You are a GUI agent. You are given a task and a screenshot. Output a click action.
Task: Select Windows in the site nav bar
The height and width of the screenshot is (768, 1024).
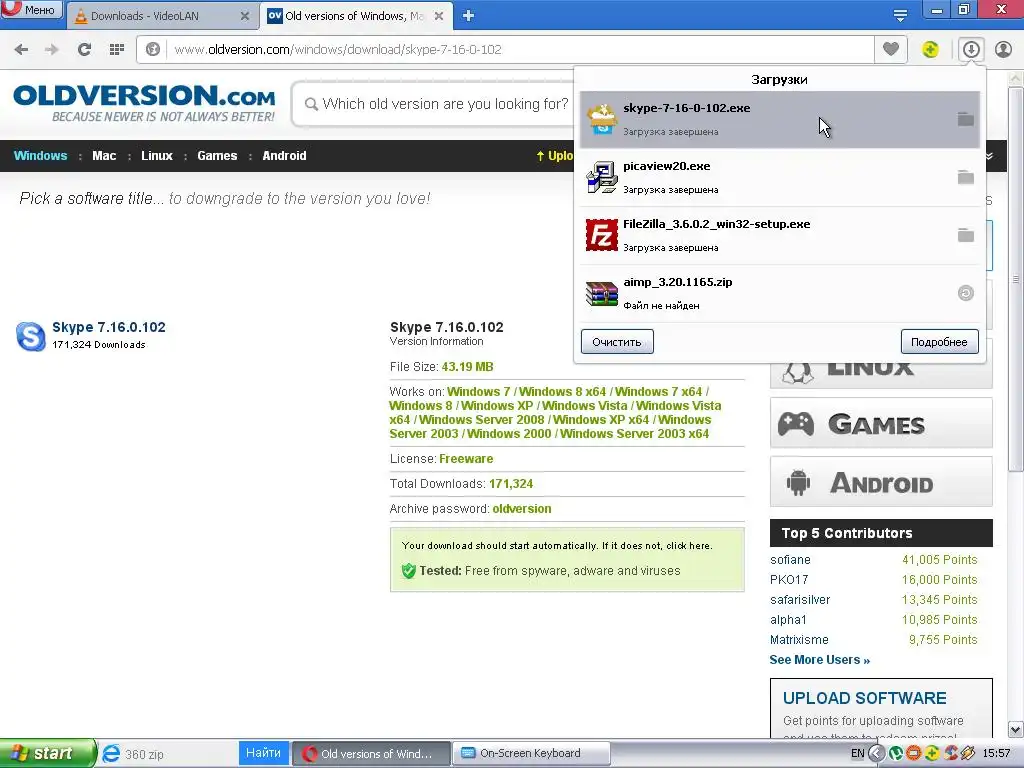click(x=40, y=155)
